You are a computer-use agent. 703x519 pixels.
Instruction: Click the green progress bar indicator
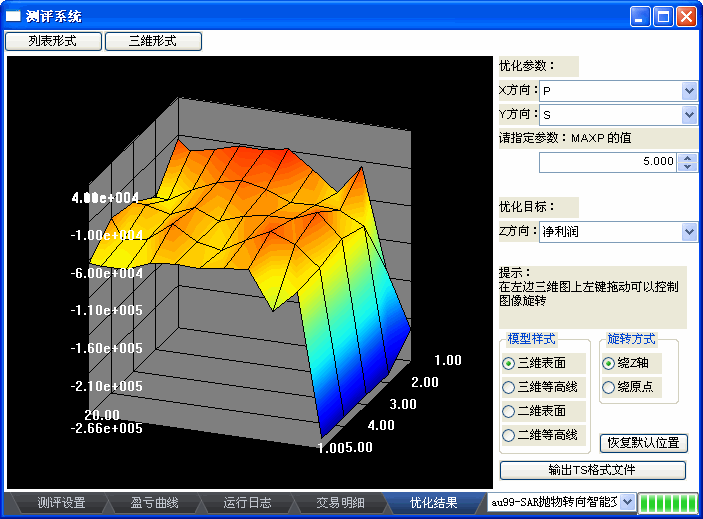click(x=667, y=502)
